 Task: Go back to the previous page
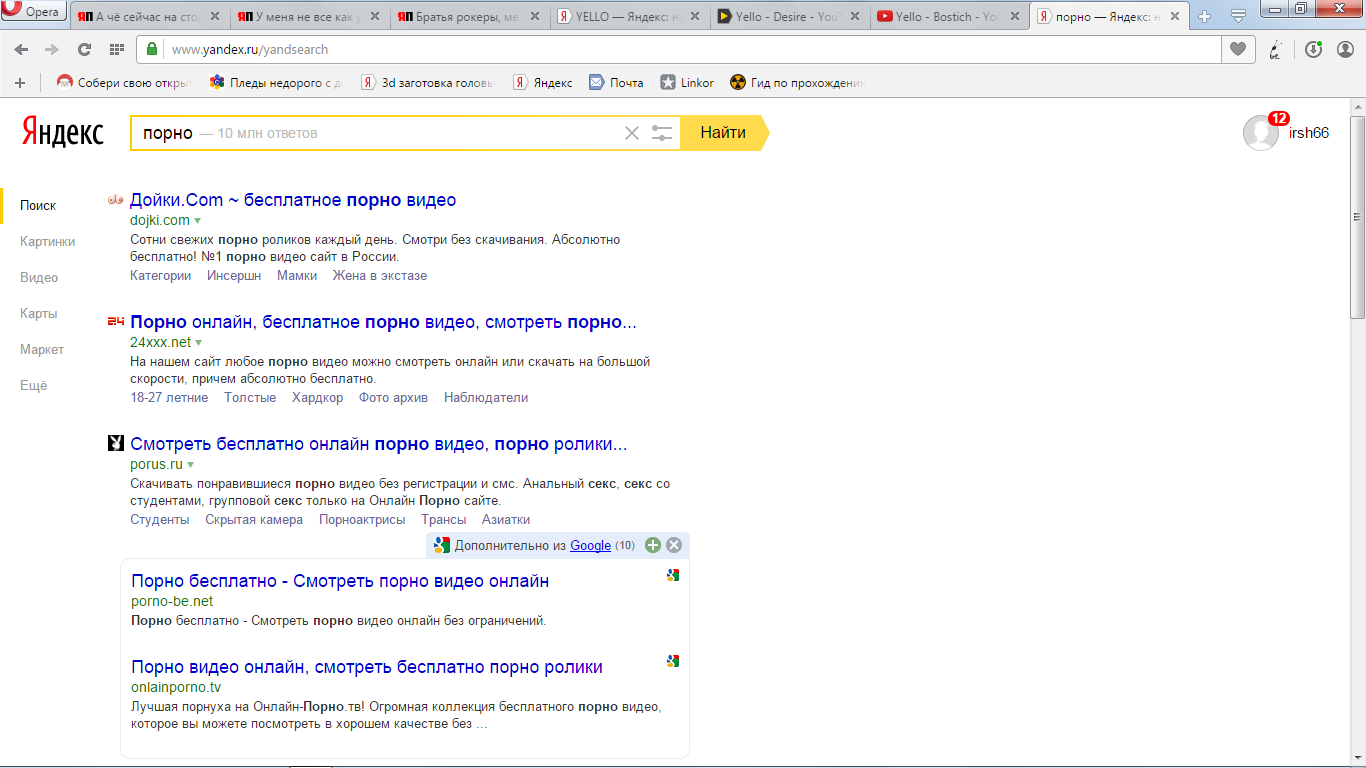[x=21, y=49]
